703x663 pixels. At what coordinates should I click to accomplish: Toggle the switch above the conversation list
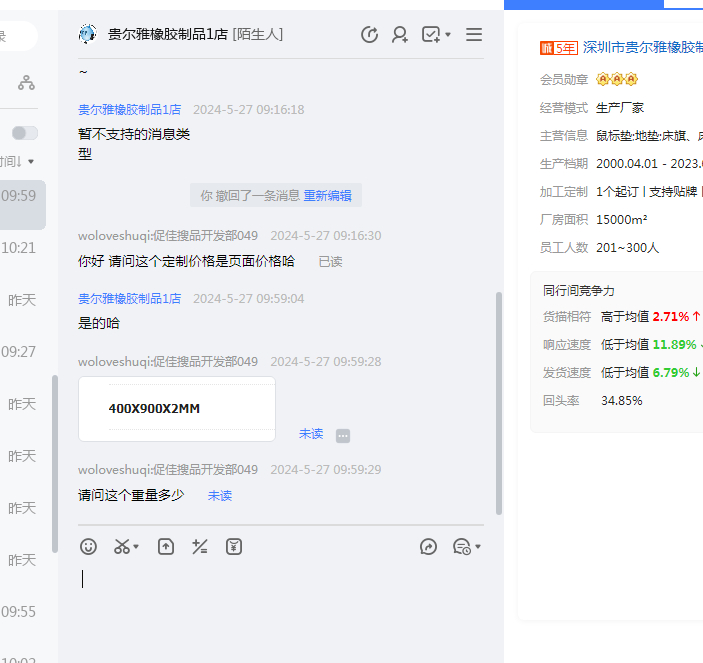[x=25, y=133]
